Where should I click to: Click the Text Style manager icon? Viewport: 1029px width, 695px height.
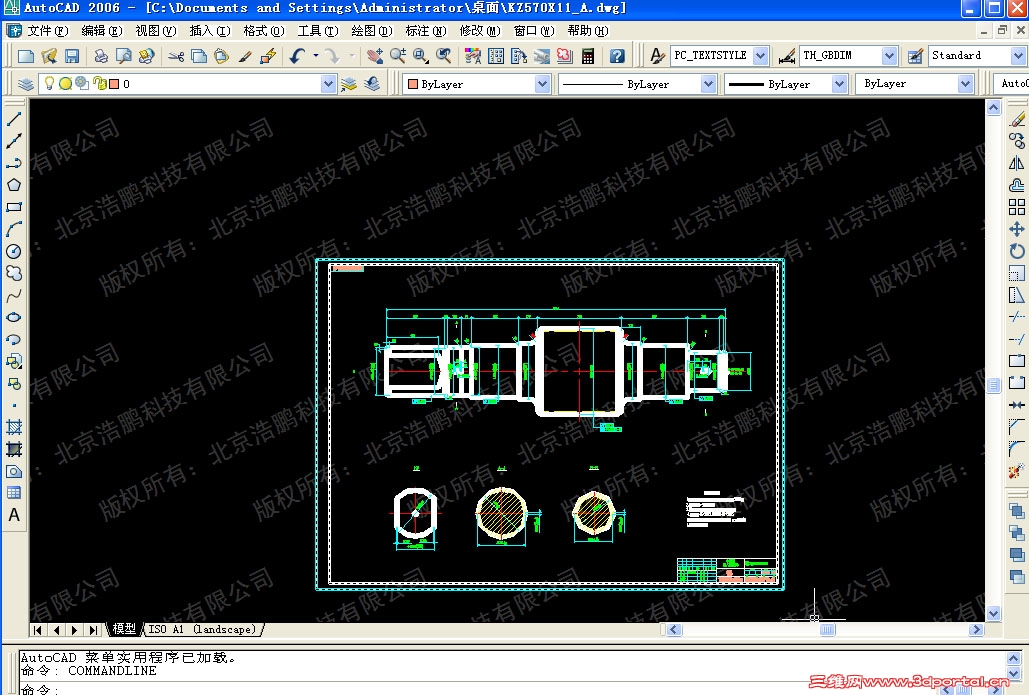point(658,56)
